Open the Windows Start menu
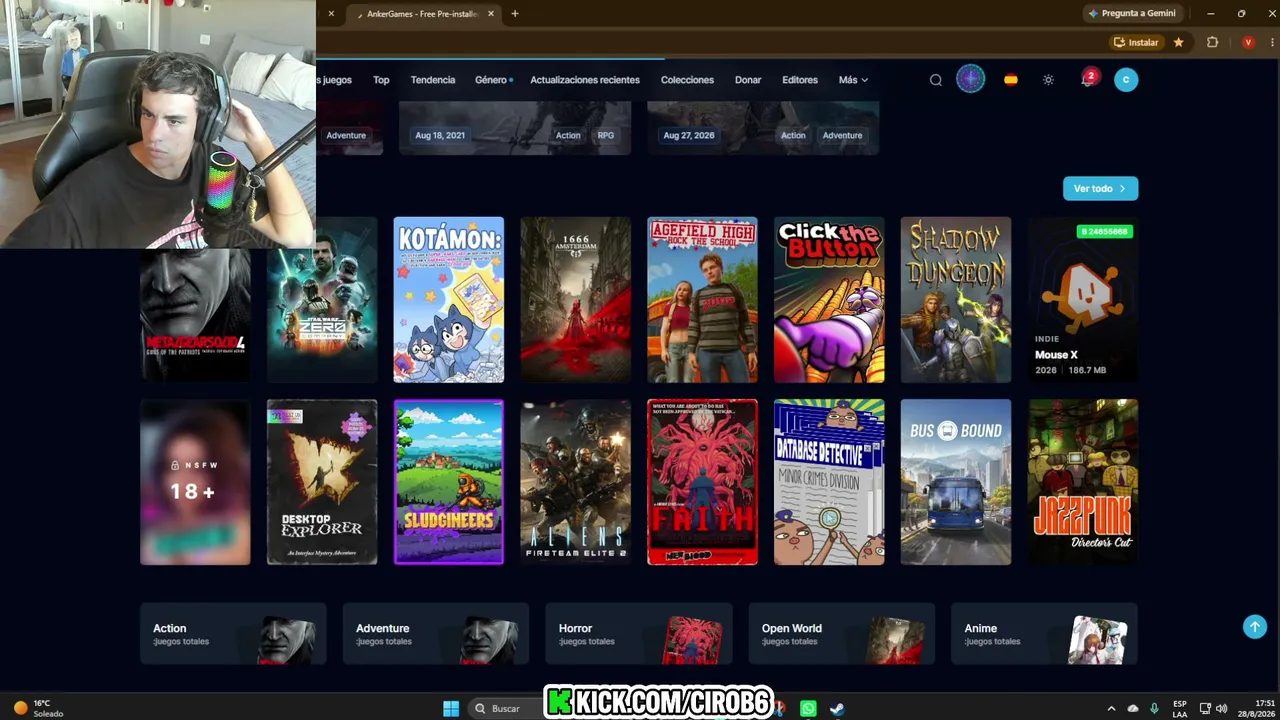The width and height of the screenshot is (1280, 720). click(x=451, y=709)
